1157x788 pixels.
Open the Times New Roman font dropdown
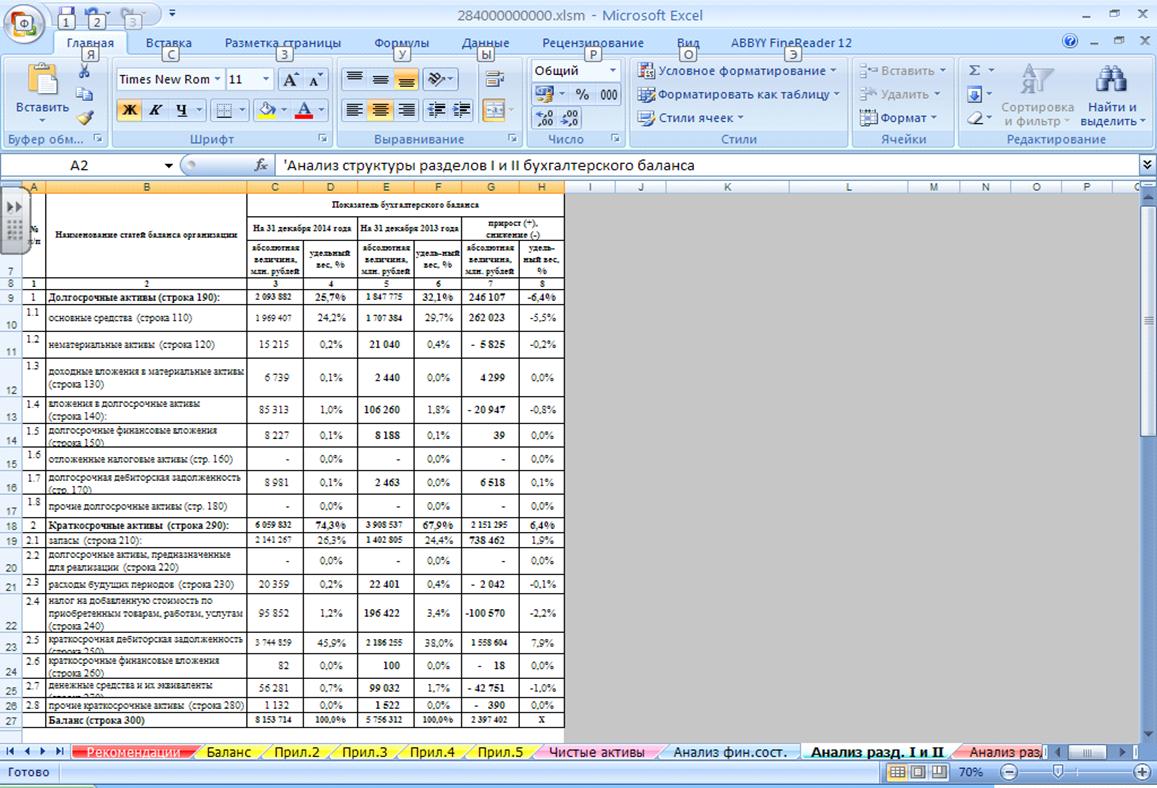(217, 79)
